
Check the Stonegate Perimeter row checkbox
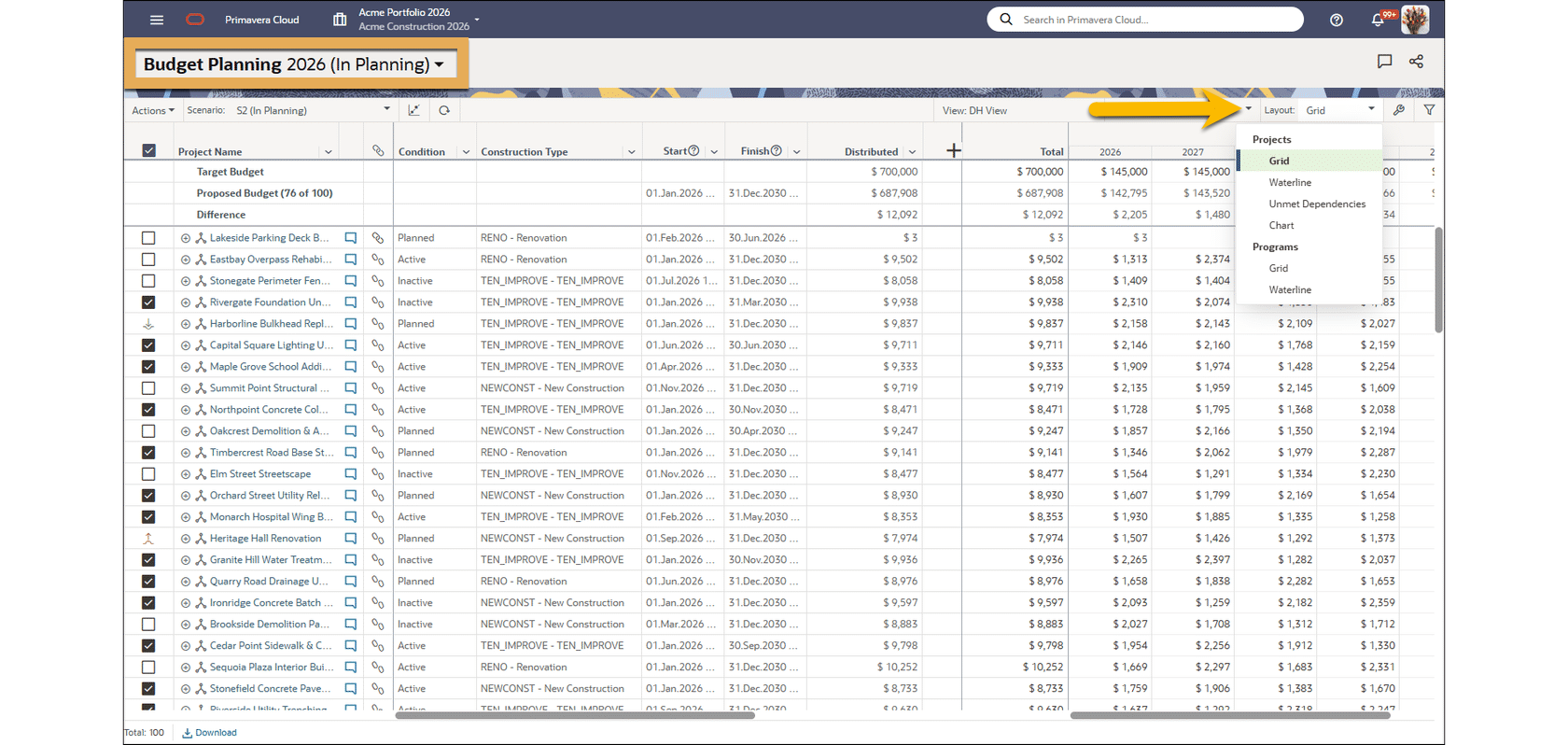[148, 281]
